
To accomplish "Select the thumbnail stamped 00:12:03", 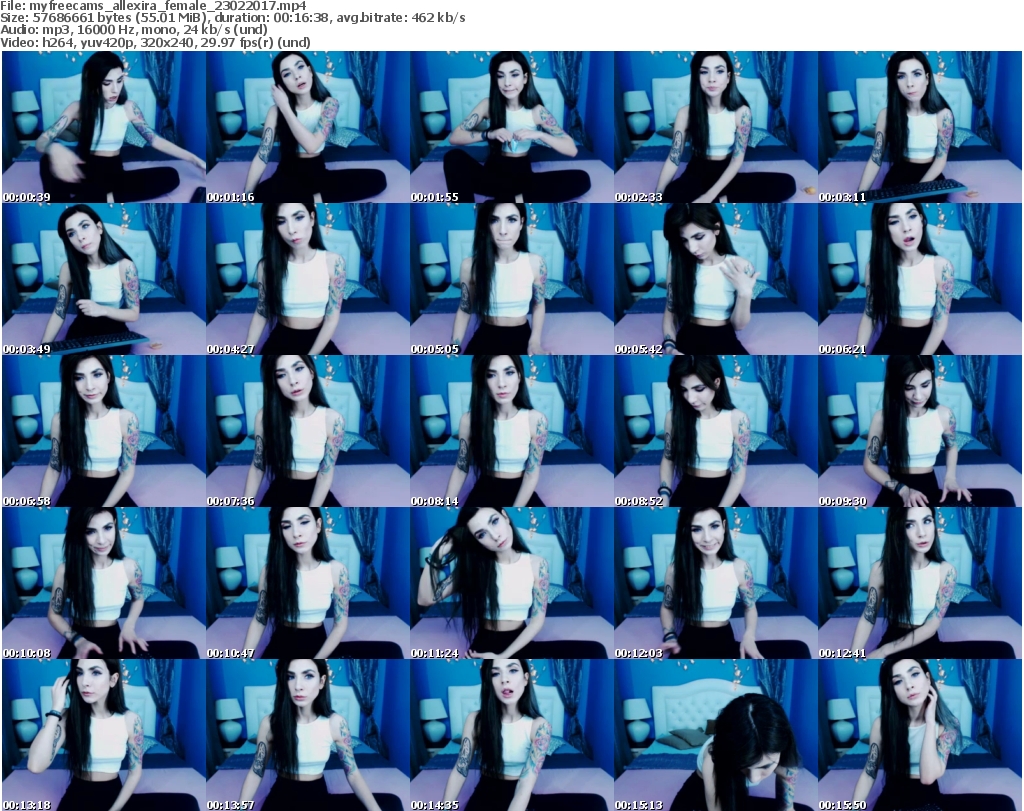I will (x=716, y=584).
